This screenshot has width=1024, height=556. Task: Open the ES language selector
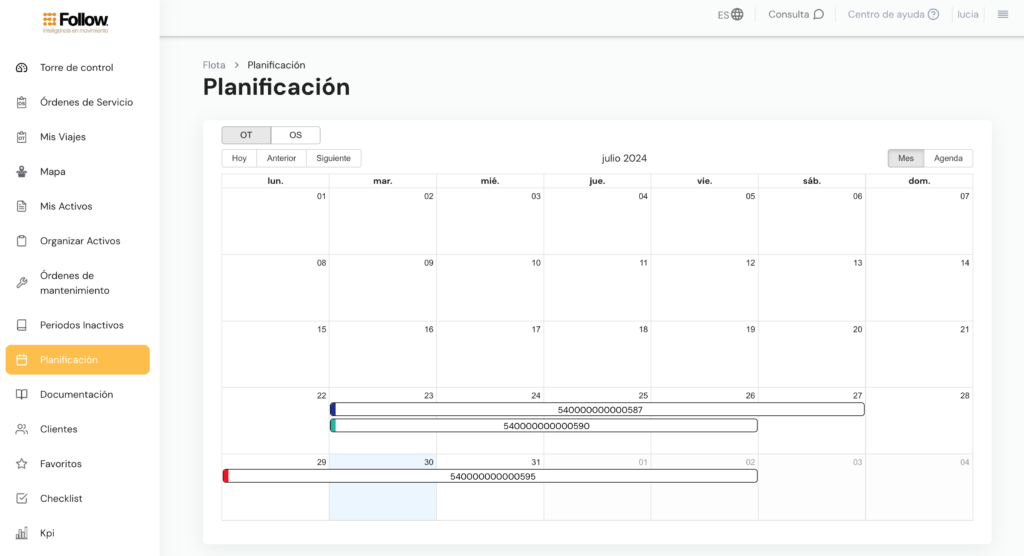point(730,14)
